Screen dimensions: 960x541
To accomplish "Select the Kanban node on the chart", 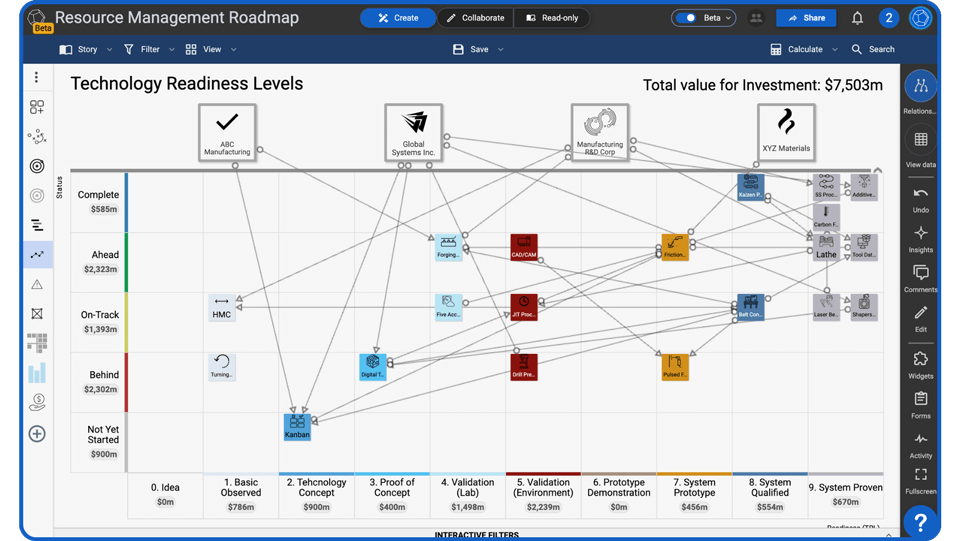I will tap(297, 425).
